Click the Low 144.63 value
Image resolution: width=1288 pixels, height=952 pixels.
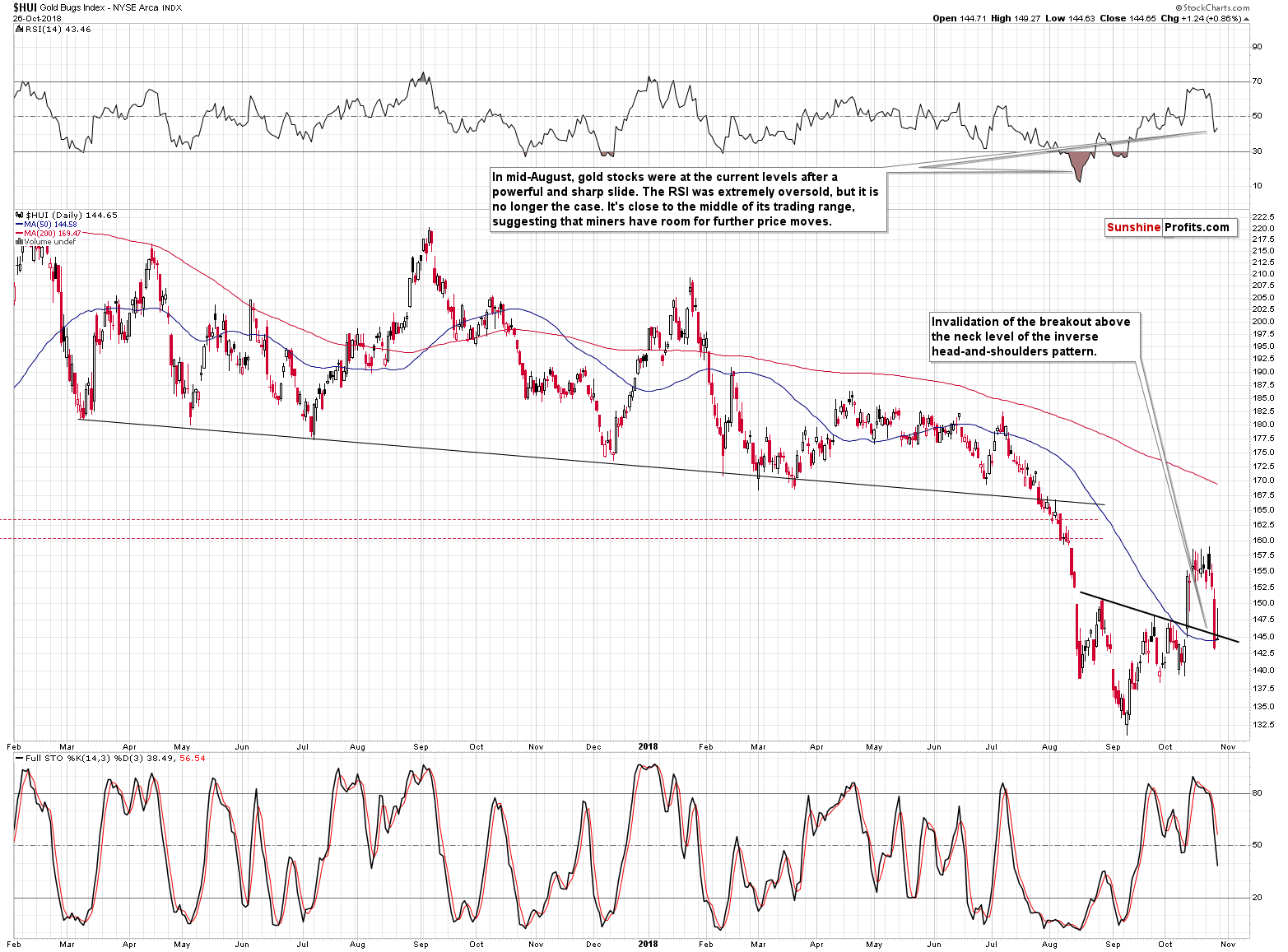(x=1070, y=18)
